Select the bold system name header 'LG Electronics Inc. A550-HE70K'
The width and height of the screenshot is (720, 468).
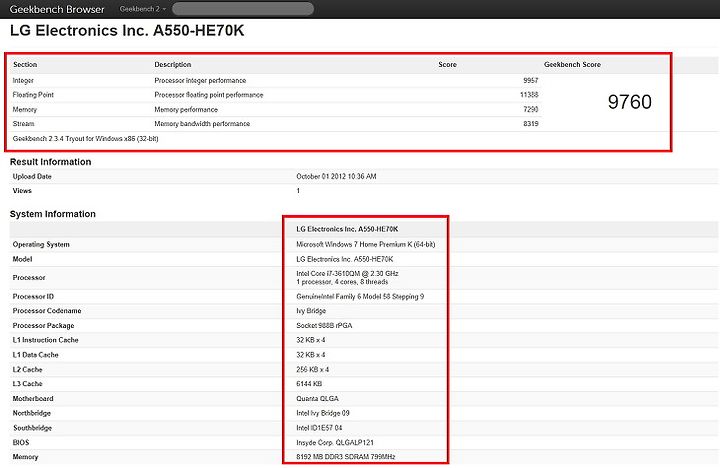click(347, 229)
